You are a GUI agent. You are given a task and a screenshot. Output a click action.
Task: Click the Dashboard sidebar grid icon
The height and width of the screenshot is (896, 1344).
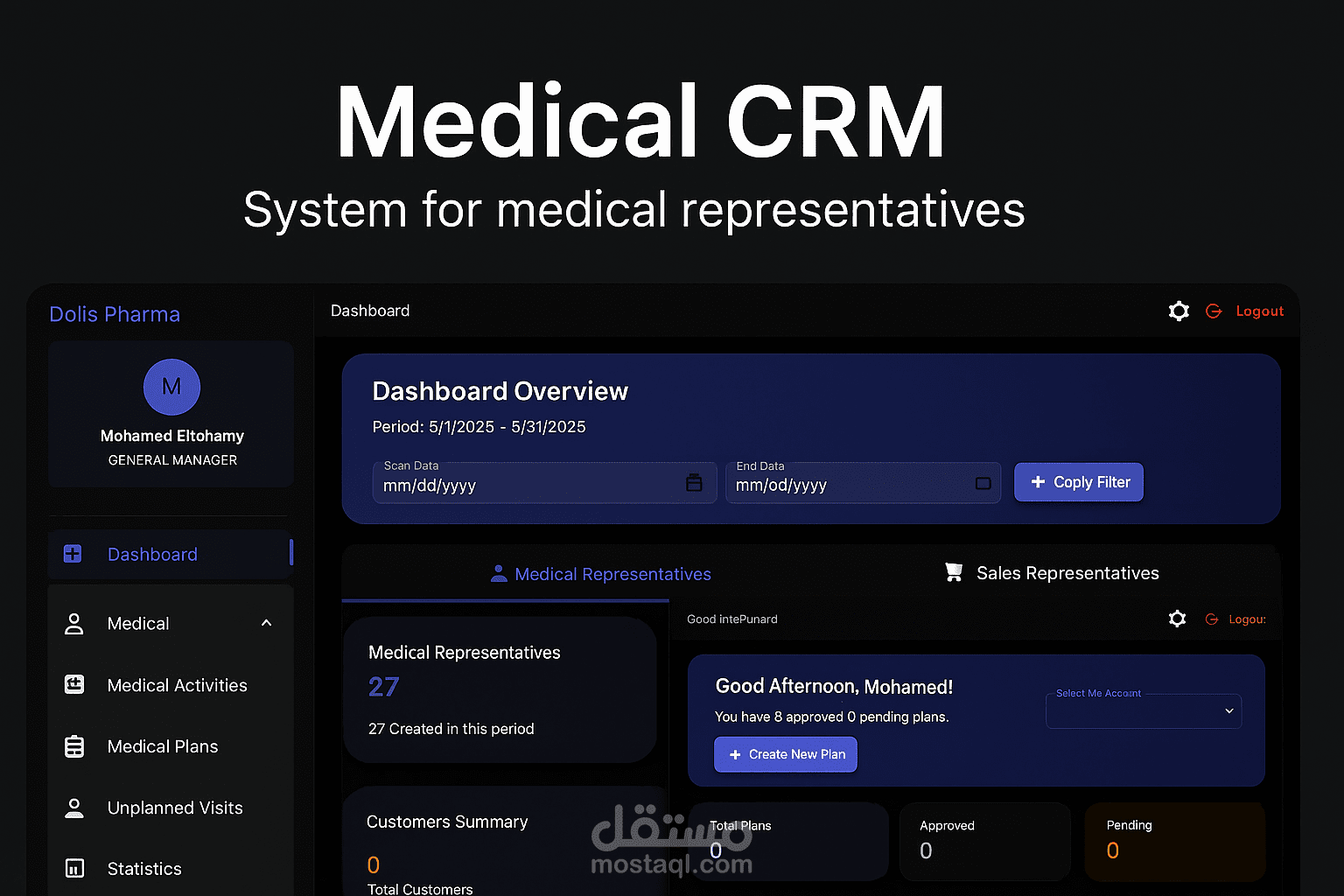[73, 554]
